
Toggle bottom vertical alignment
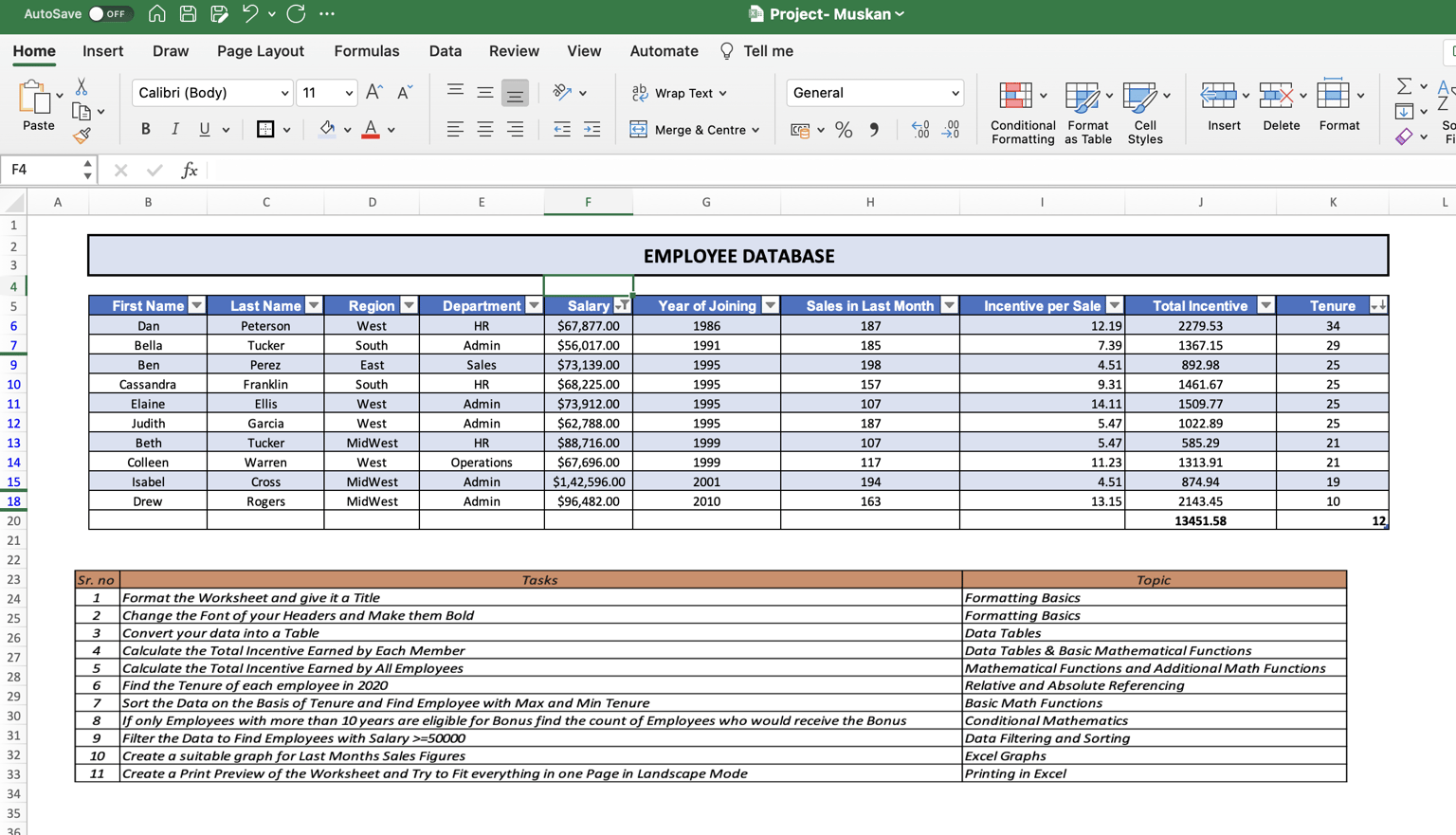[515, 92]
